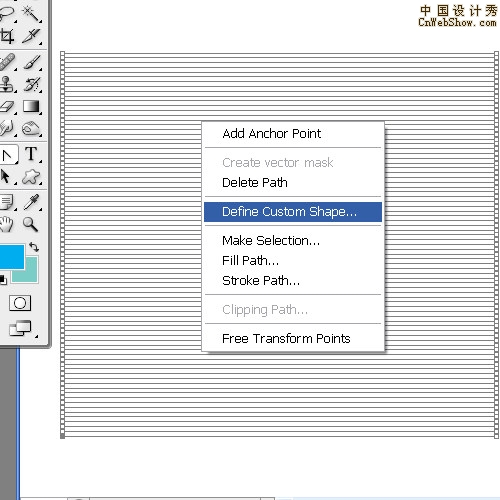Change the screen mode
The image size is (500, 500).
coord(21,328)
